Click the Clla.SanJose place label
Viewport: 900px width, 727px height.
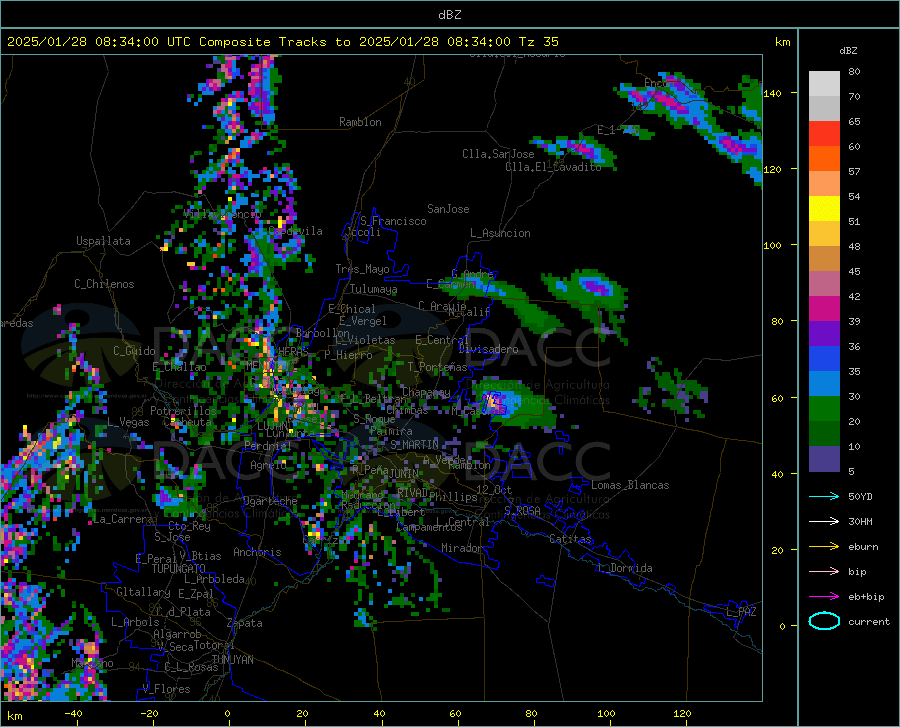(498, 154)
